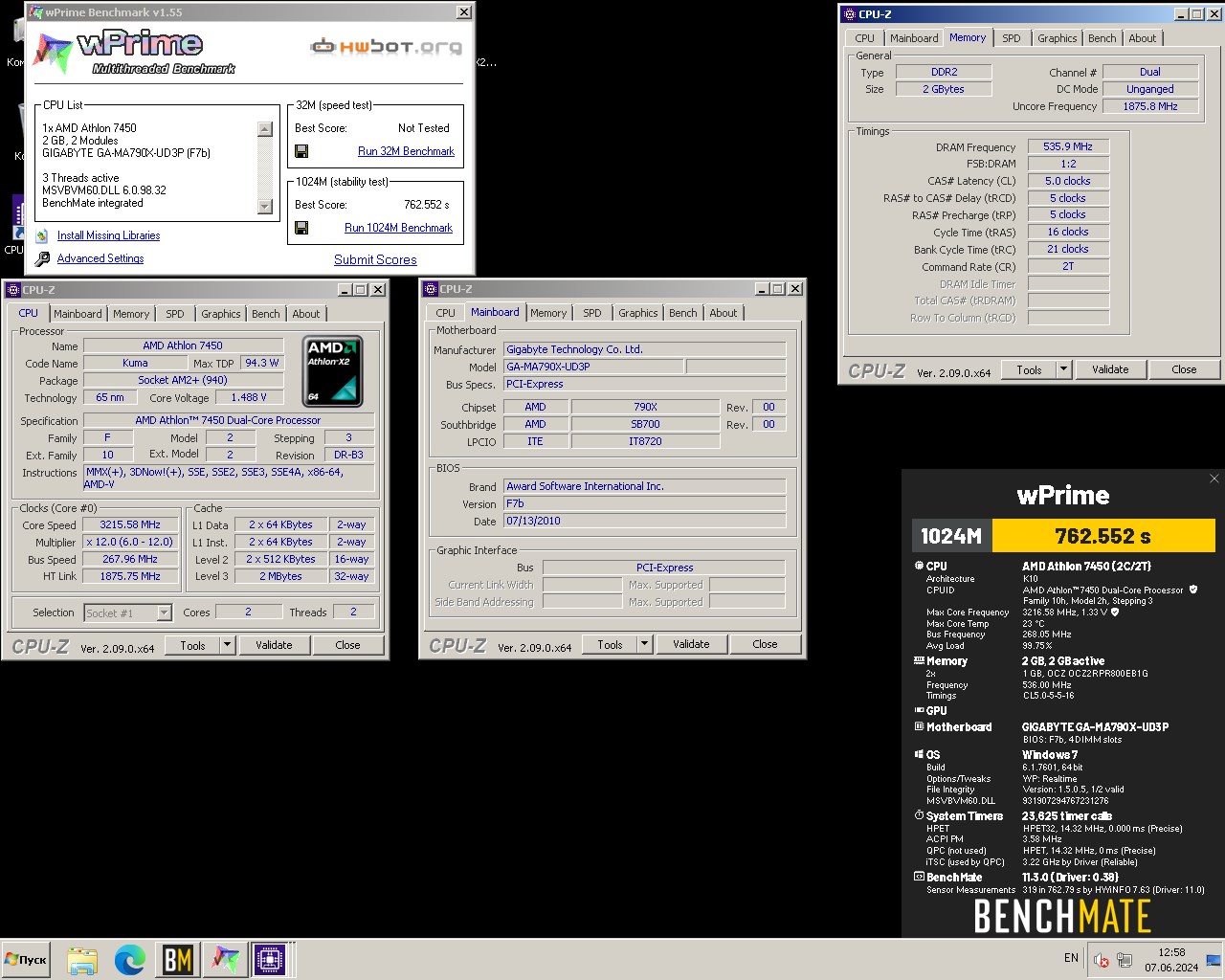Click the wPrime title bar icon
The image size is (1225, 980).
click(35, 12)
